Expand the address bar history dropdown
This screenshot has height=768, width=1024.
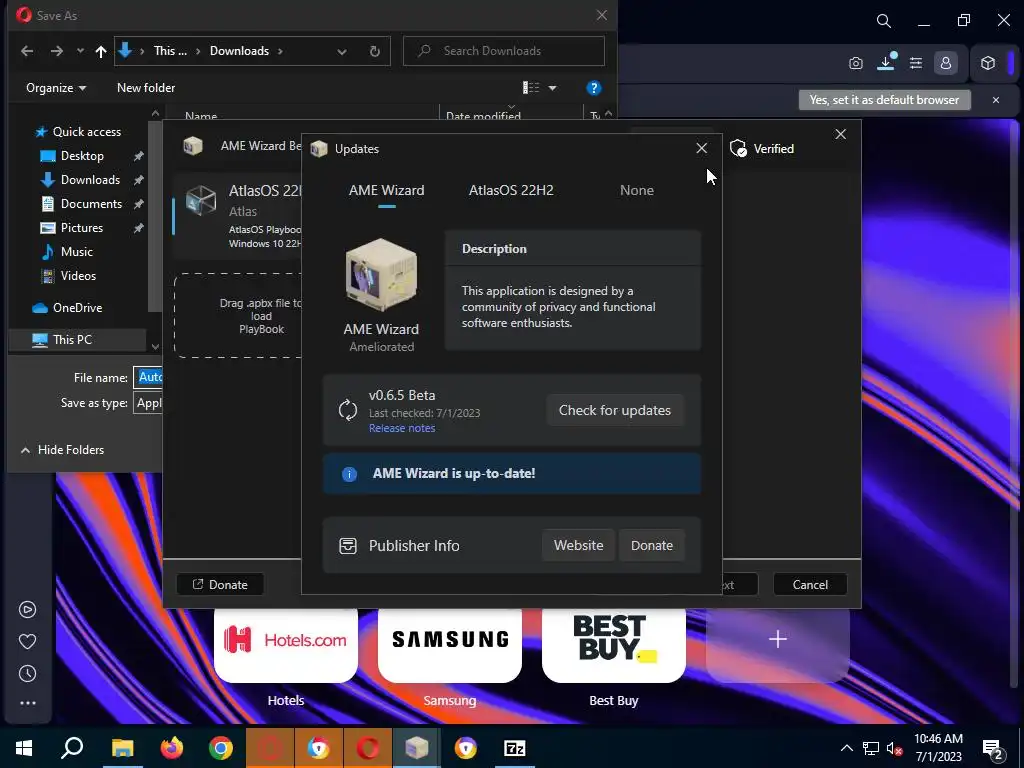tap(342, 52)
